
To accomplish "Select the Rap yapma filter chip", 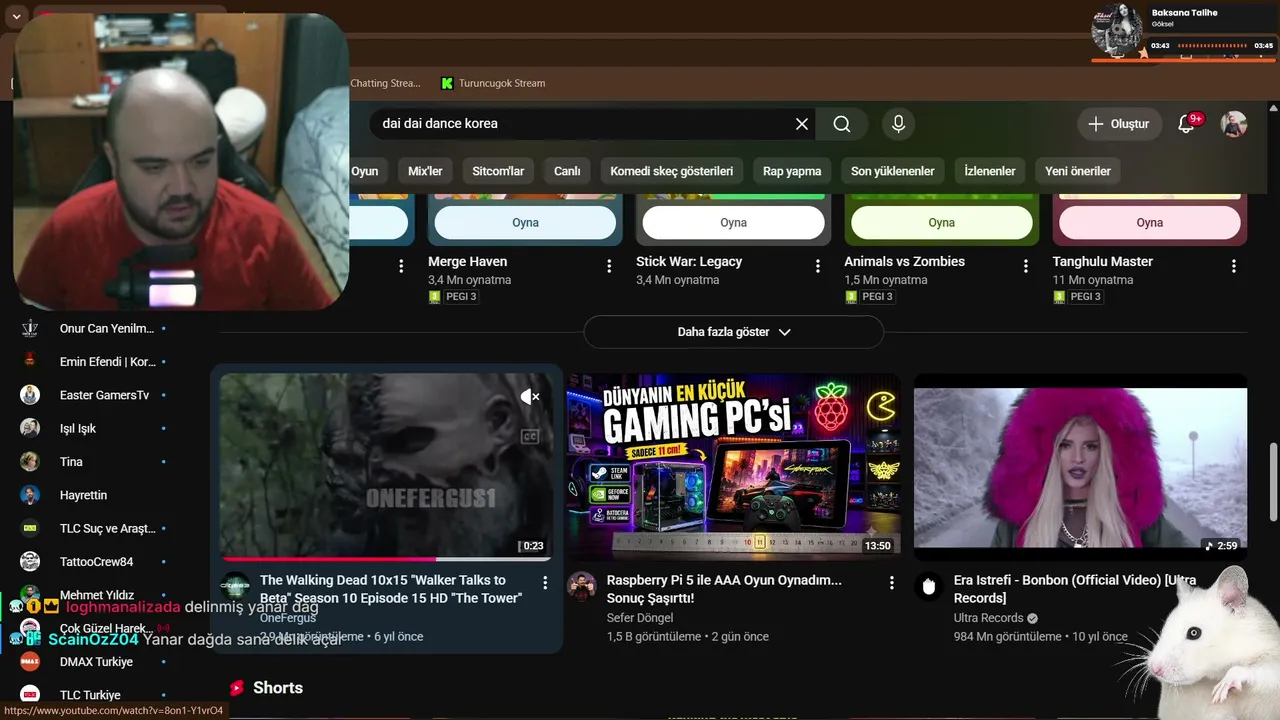I will (792, 171).
